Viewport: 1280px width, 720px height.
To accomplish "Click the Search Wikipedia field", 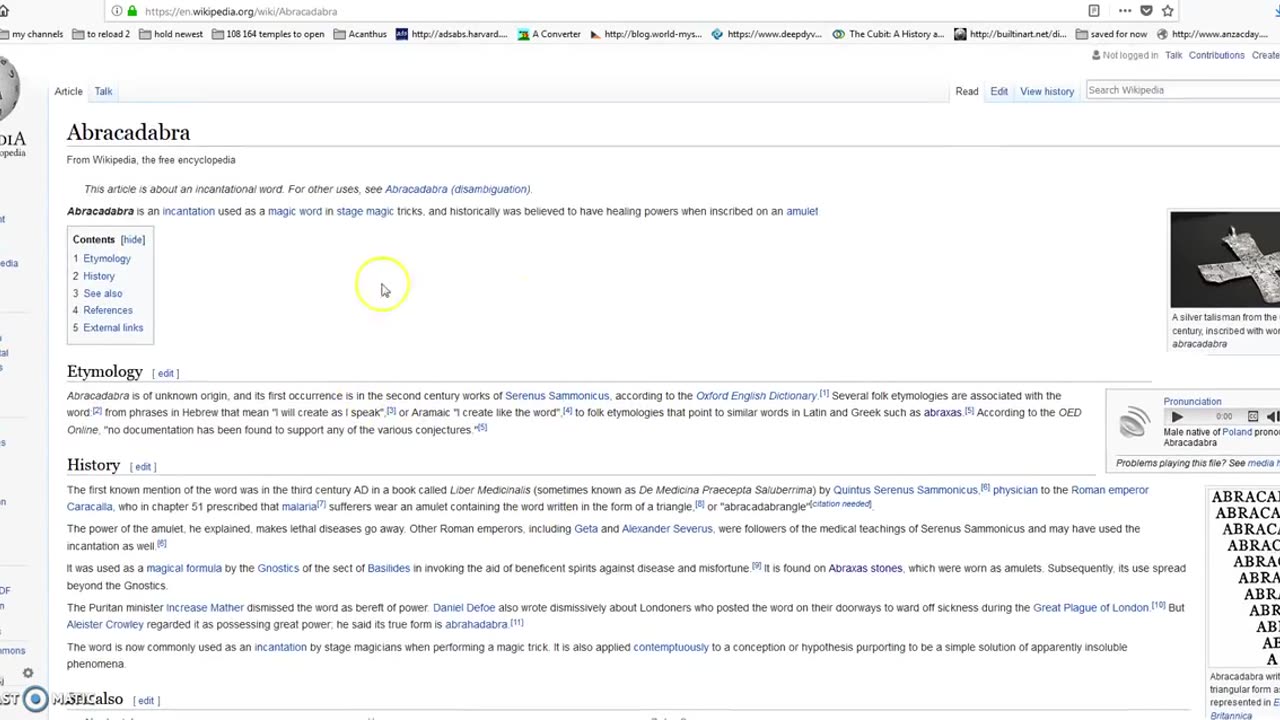I will tap(1183, 90).
